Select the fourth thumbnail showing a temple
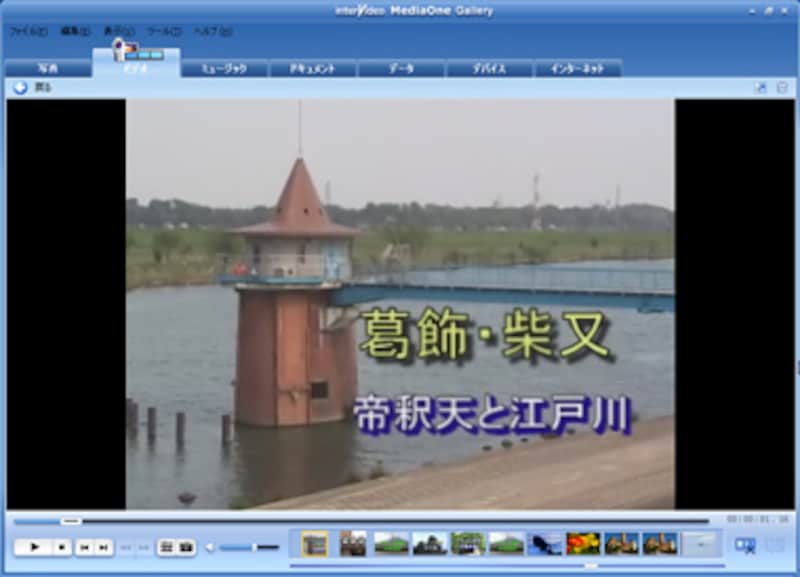This screenshot has width=800, height=577. [430, 544]
